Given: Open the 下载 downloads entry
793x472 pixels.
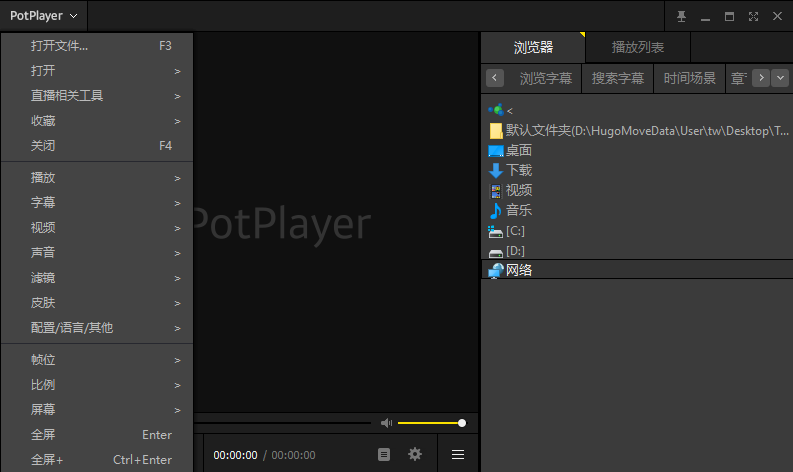Looking at the screenshot, I should point(510,170).
